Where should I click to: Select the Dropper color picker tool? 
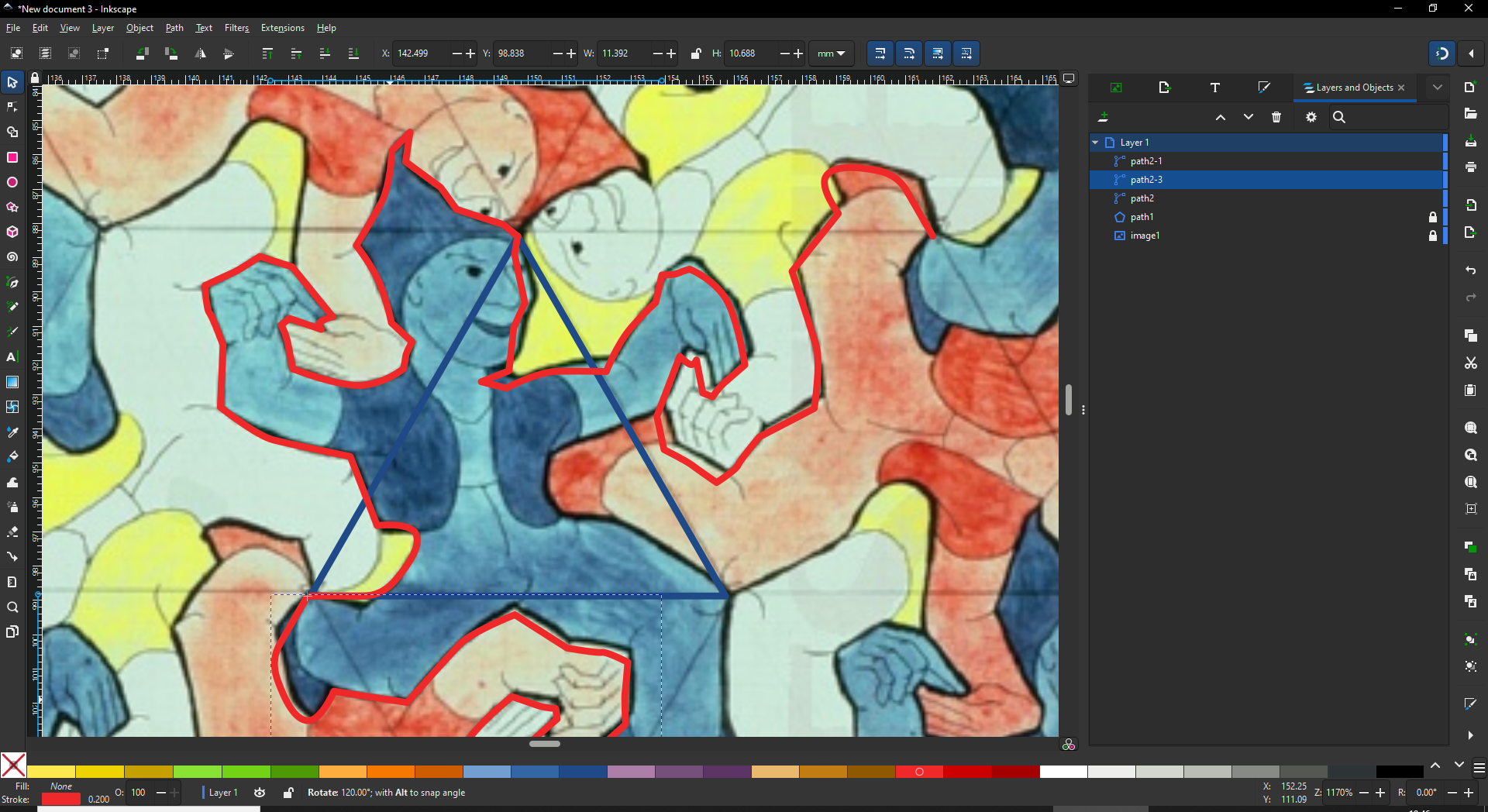click(x=12, y=432)
